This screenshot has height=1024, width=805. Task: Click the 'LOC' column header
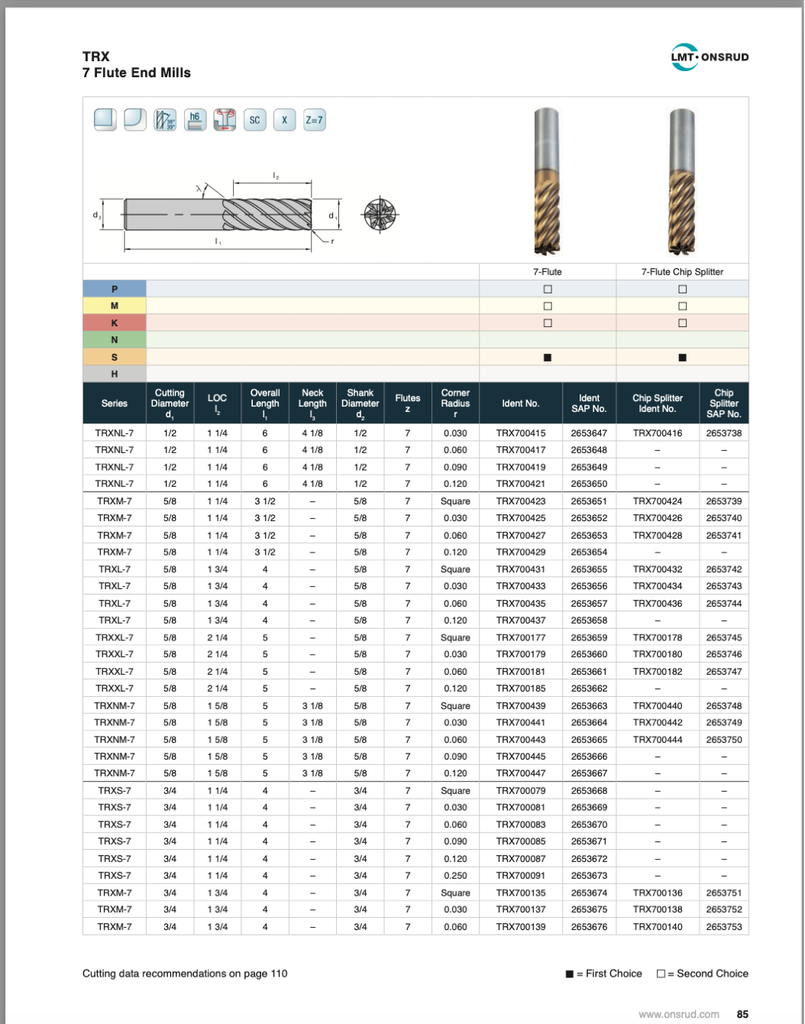coord(217,404)
